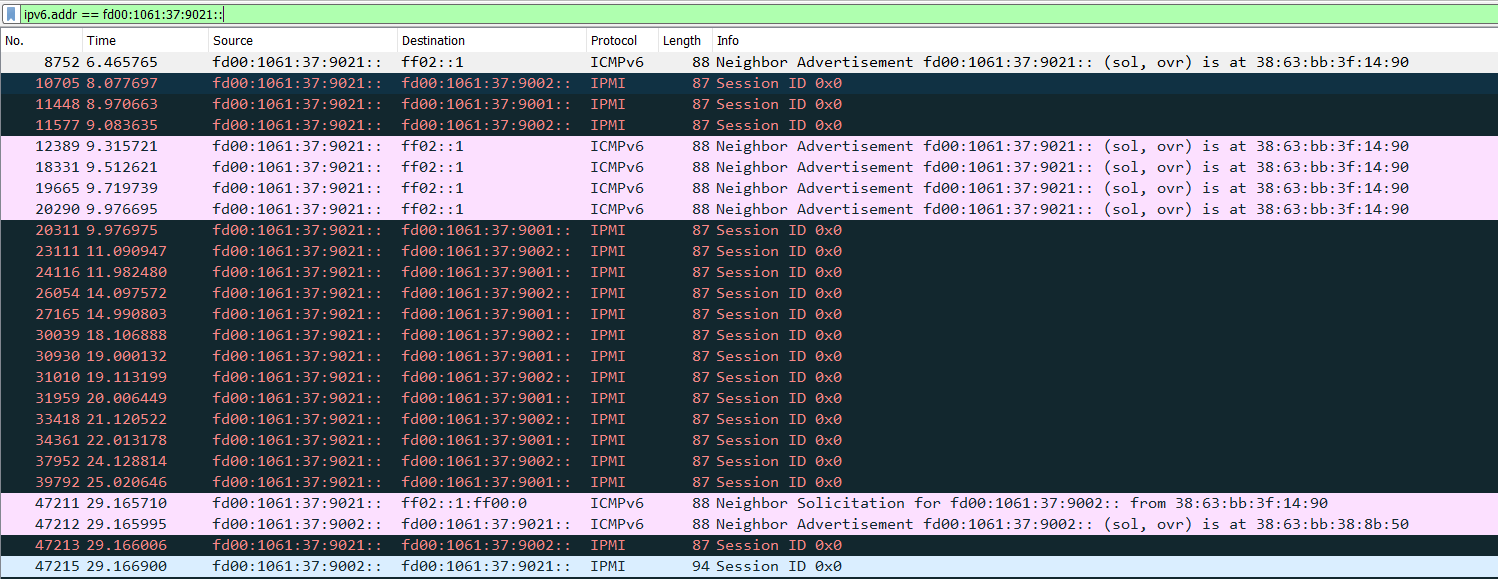
Task: Sort by the Time column header
Action: click(x=145, y=41)
